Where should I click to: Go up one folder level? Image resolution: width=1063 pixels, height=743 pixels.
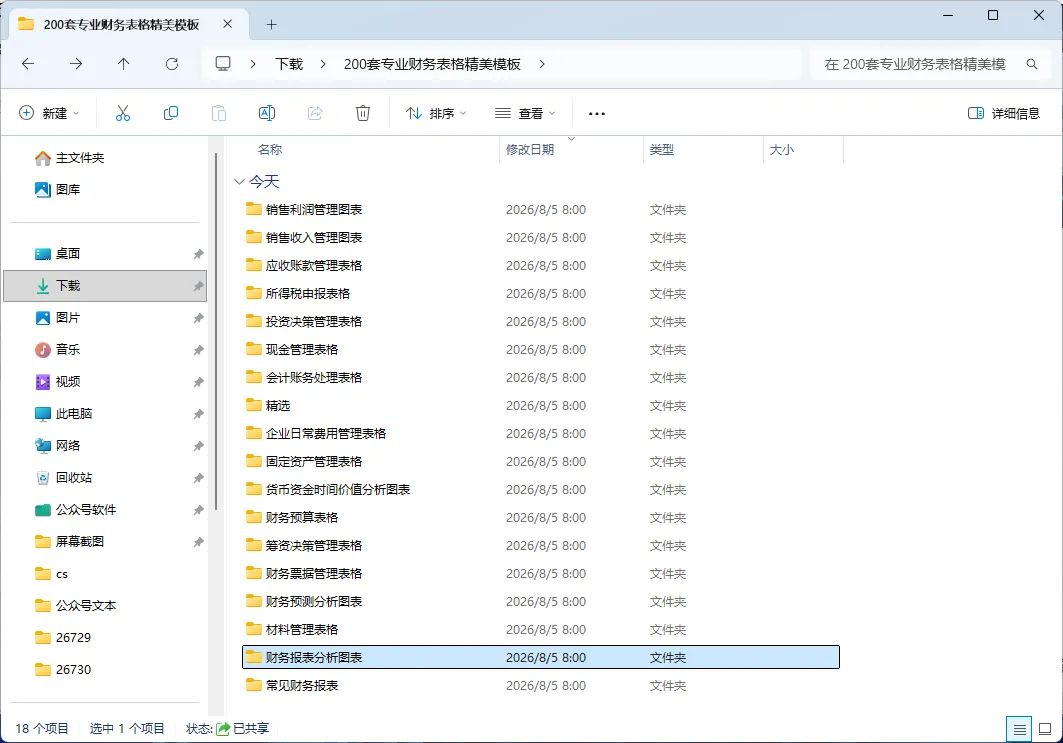coord(123,64)
